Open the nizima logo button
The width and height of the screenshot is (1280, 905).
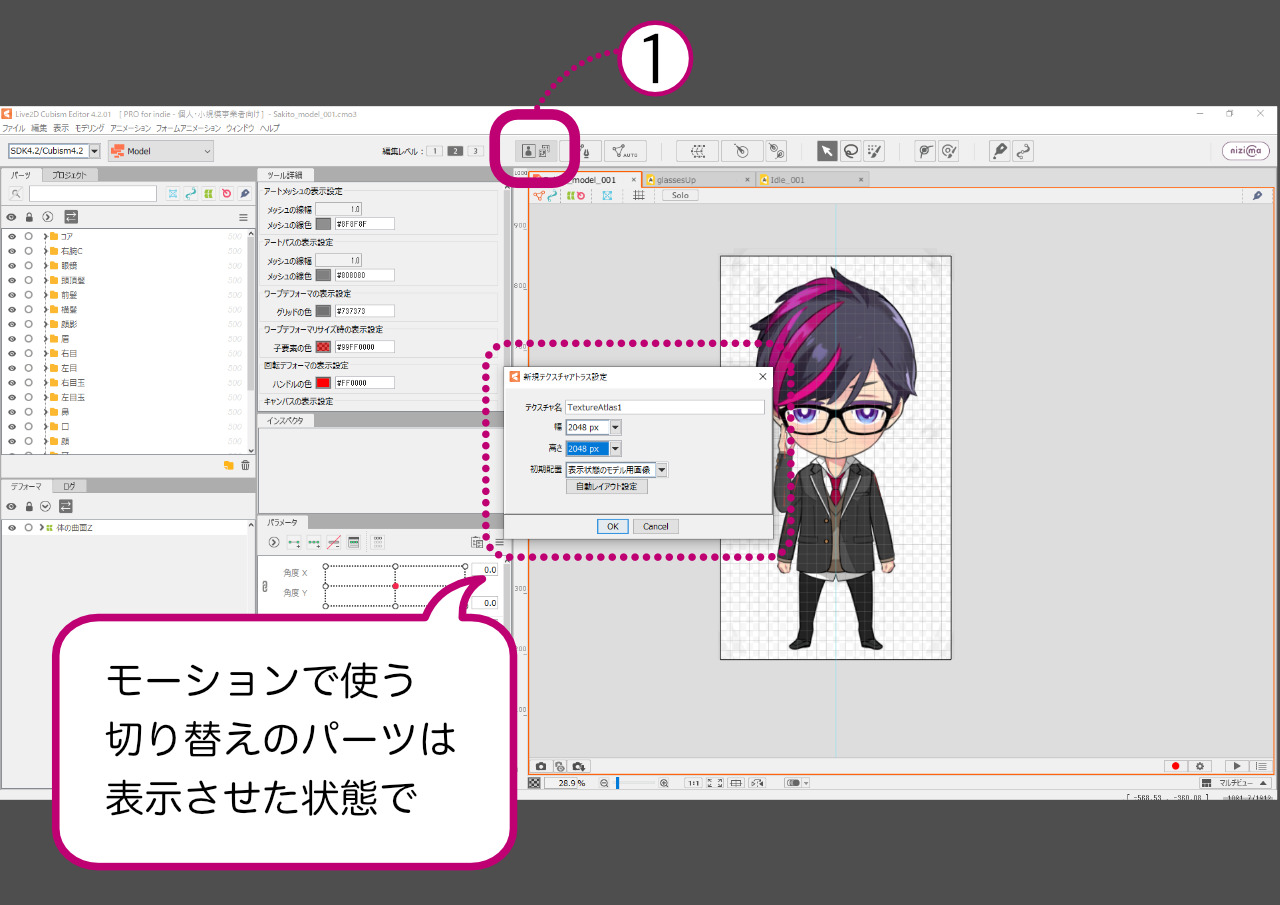[x=1246, y=151]
